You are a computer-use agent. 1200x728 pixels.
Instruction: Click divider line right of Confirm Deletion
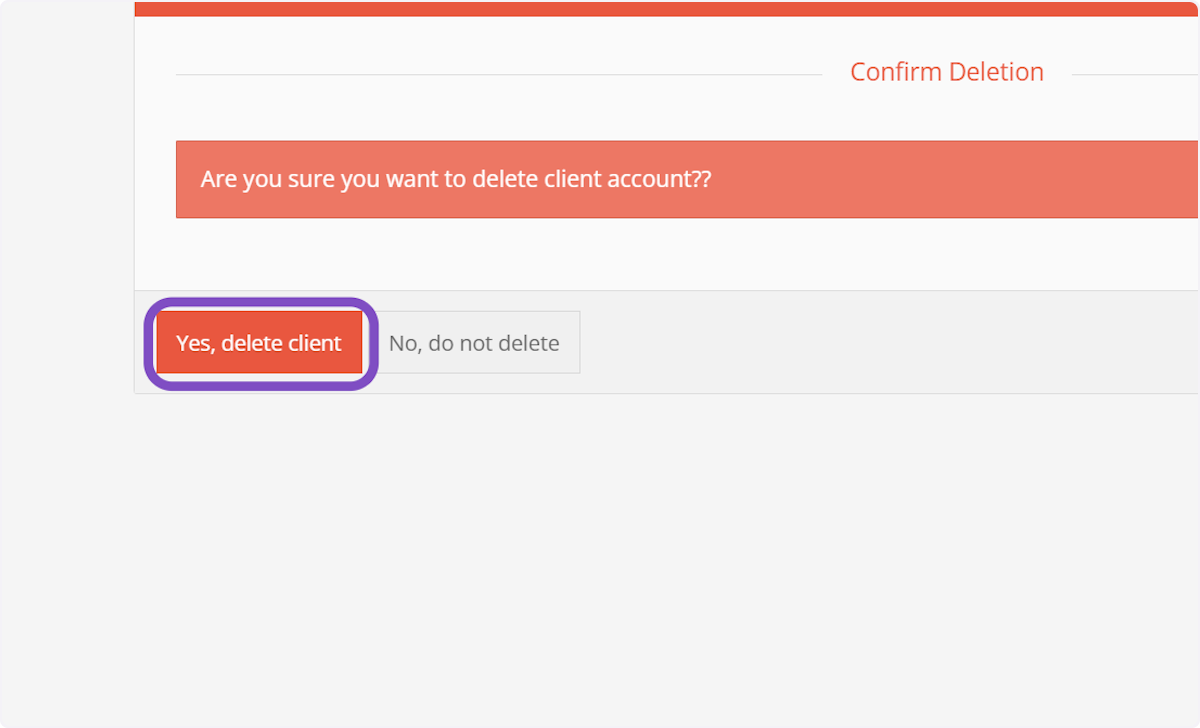pyautogui.click(x=1134, y=74)
